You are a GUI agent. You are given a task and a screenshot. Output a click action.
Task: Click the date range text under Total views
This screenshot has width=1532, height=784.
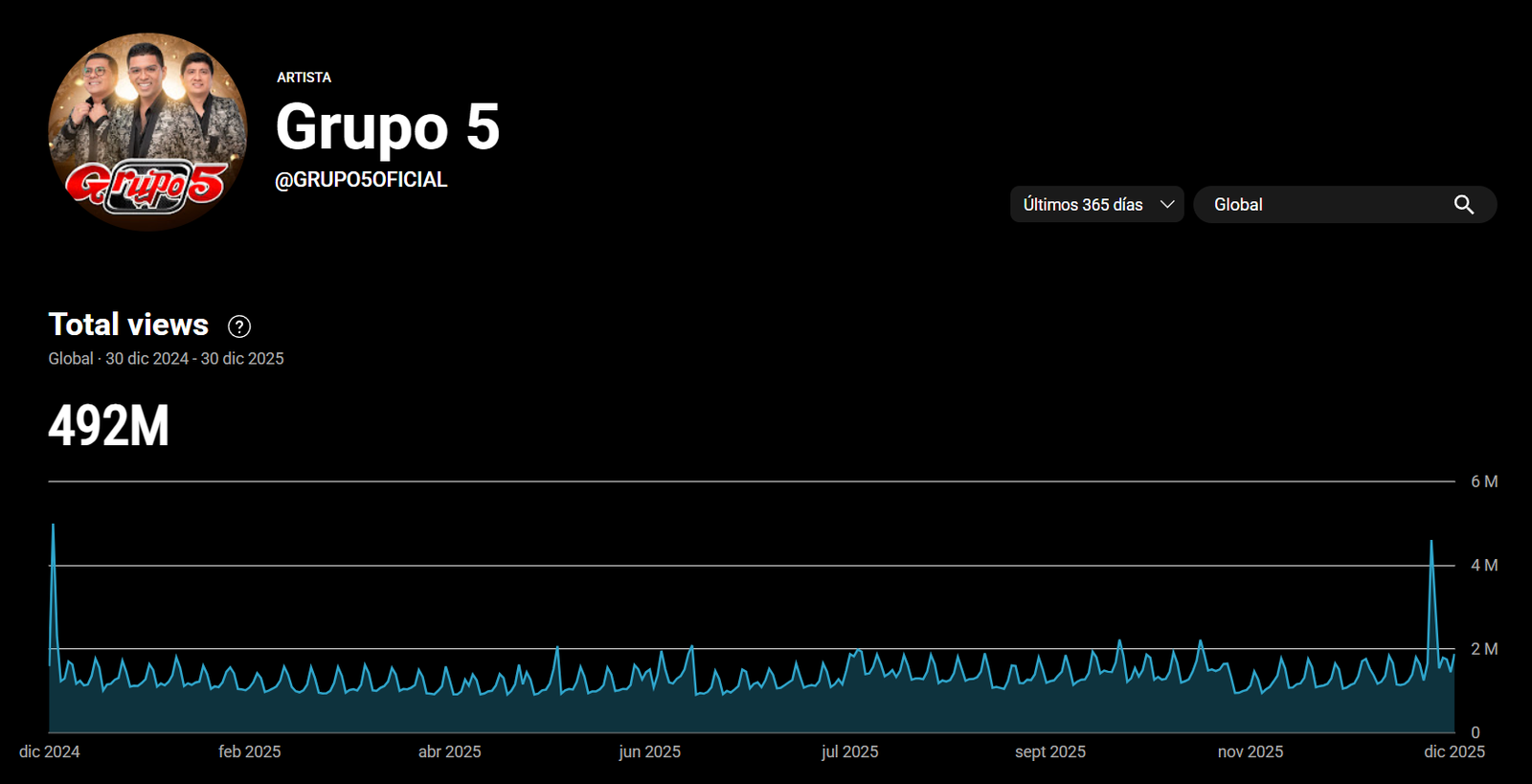pos(166,359)
